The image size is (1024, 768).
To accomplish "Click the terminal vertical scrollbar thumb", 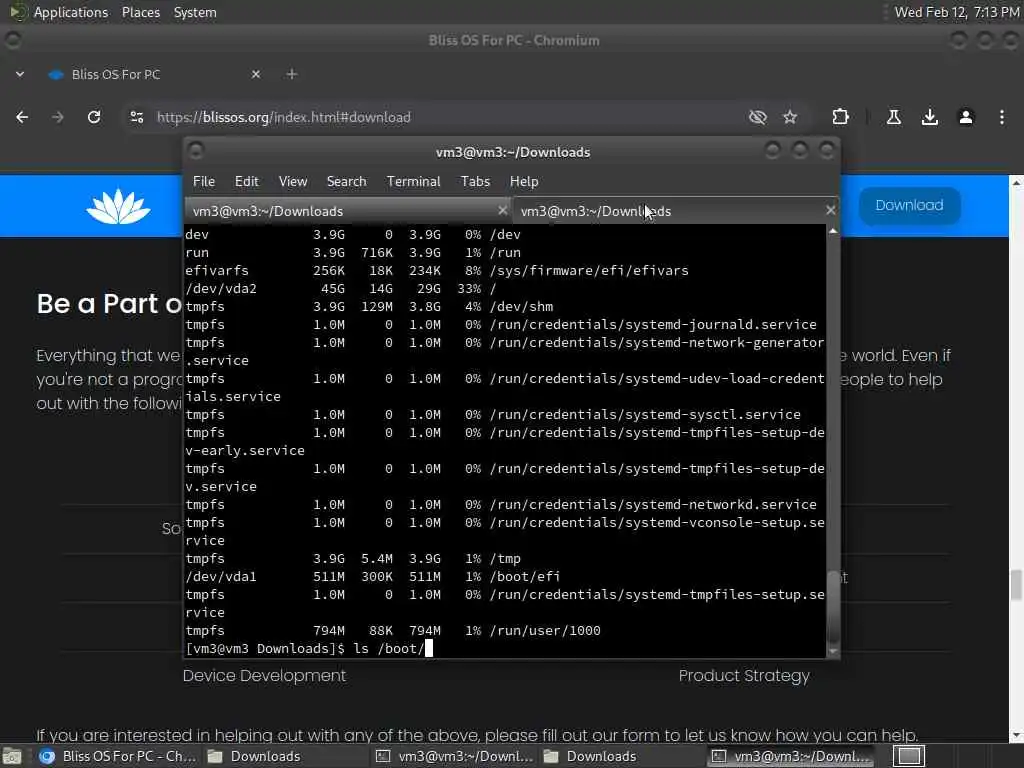I will coord(833,607).
